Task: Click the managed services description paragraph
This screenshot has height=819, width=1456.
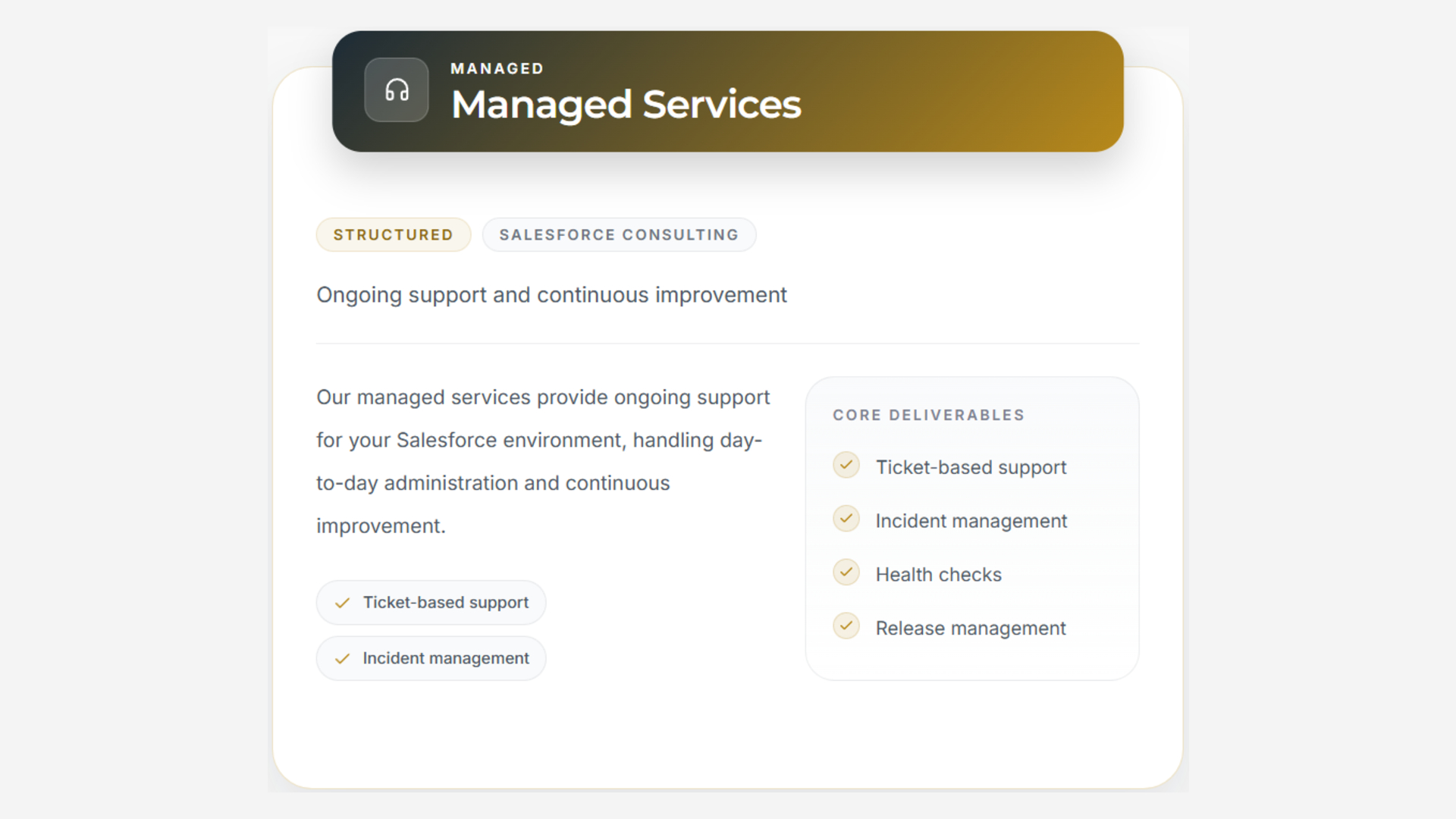Action: (542, 461)
